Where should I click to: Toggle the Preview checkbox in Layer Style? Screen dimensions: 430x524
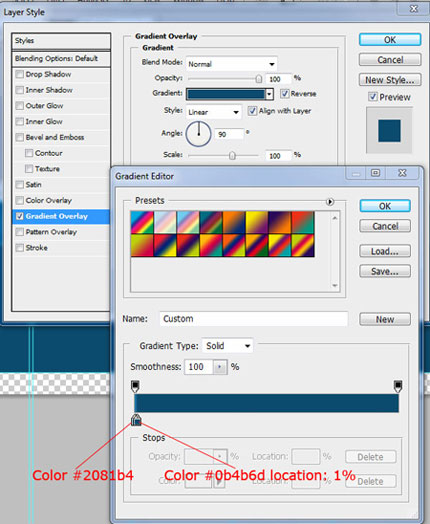373,97
